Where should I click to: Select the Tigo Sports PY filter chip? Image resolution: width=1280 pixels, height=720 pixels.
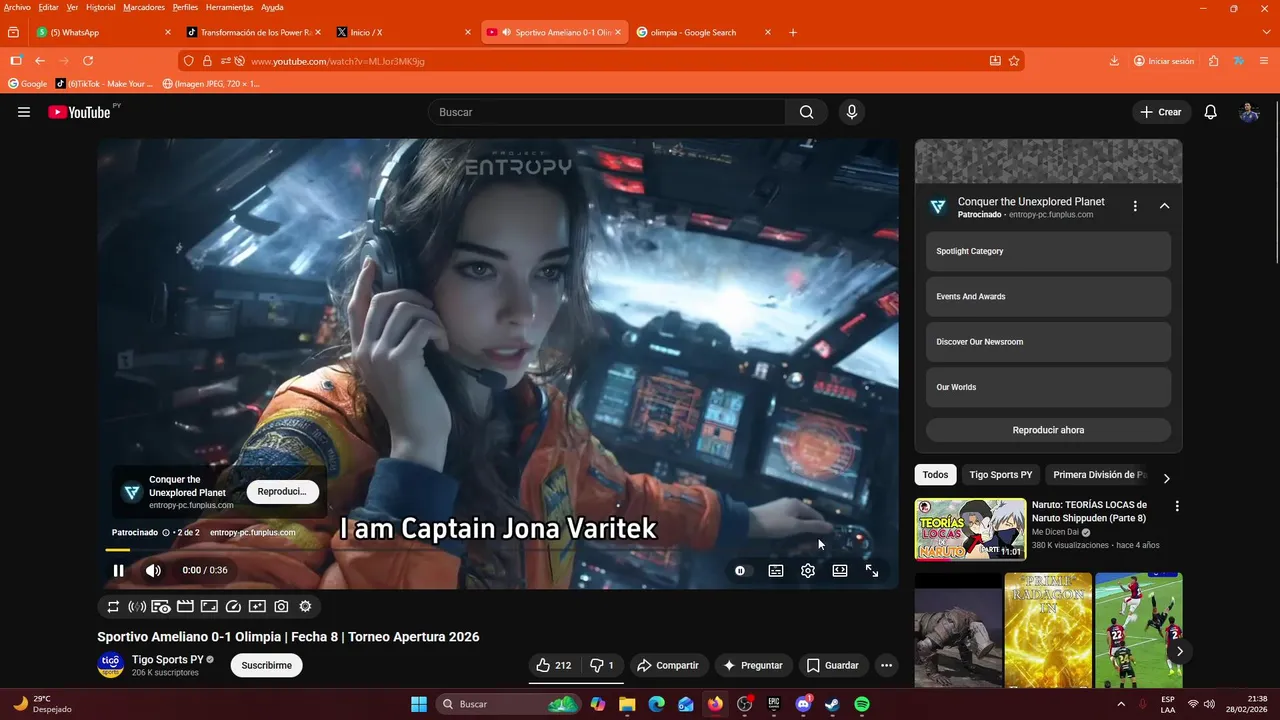[1000, 475]
